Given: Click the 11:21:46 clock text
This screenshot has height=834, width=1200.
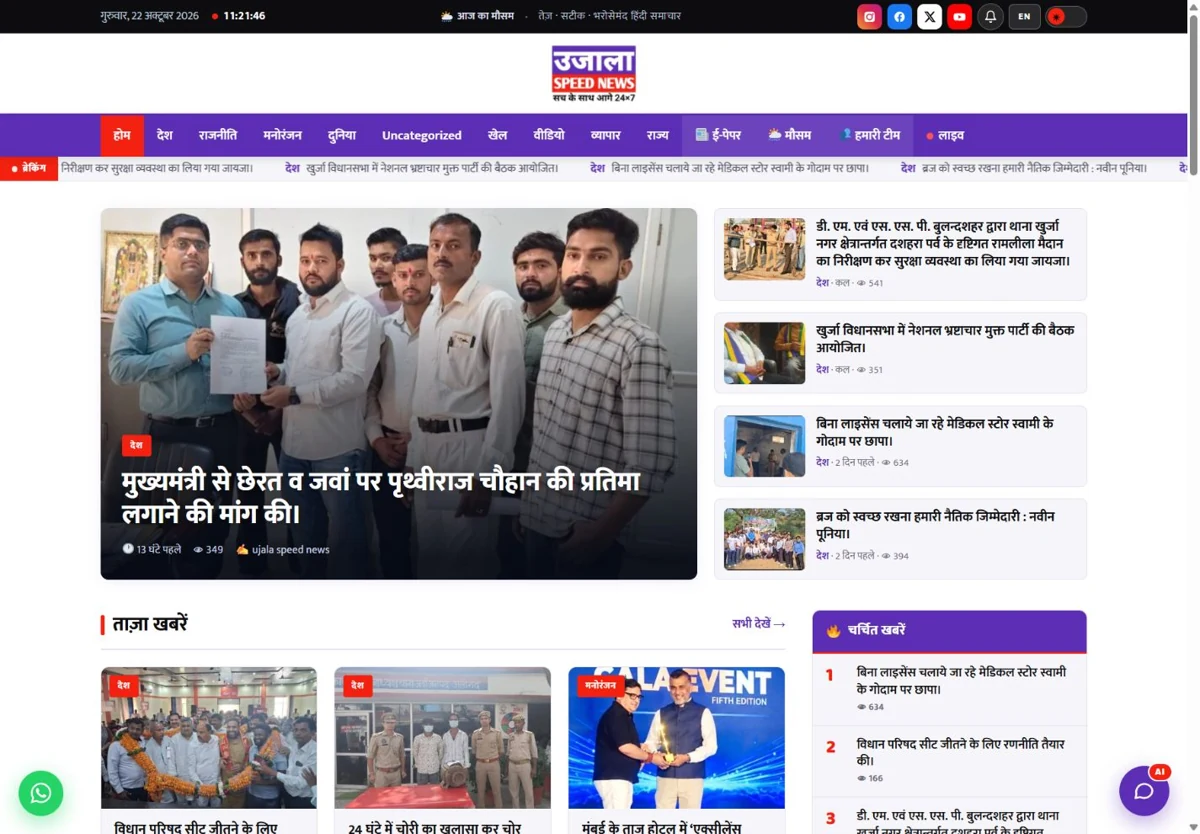Looking at the screenshot, I should (244, 16).
